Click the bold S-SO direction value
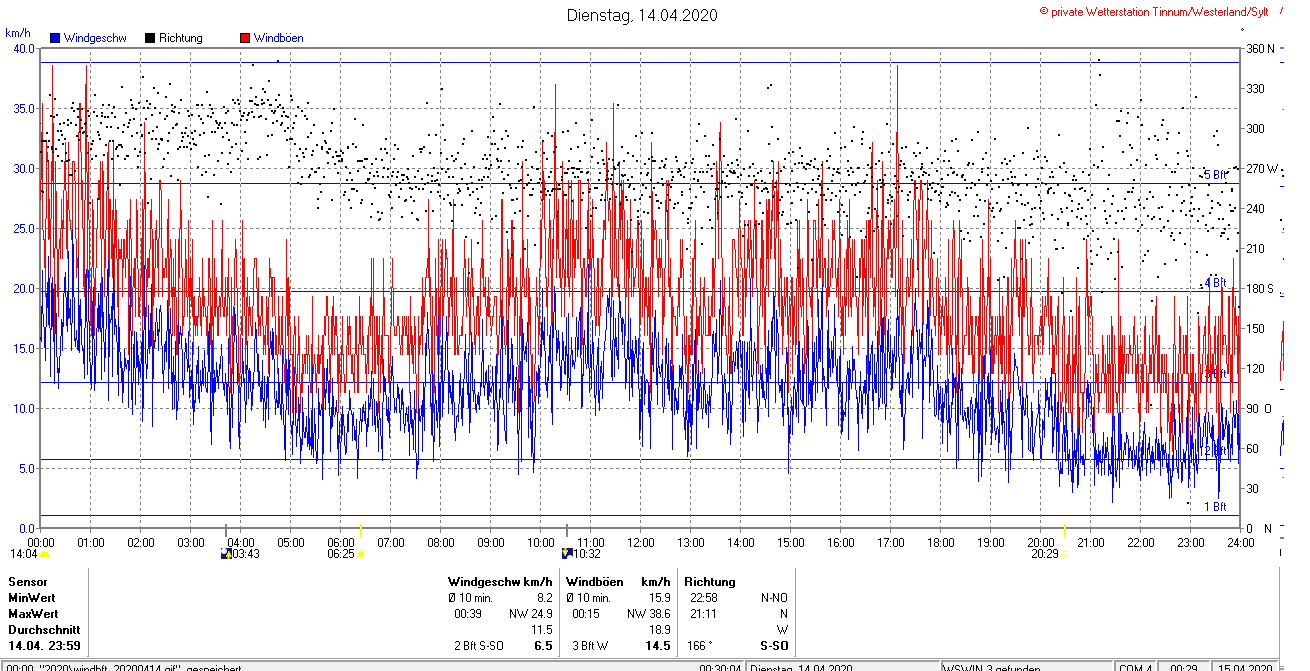The image size is (1310, 671). pos(772,646)
